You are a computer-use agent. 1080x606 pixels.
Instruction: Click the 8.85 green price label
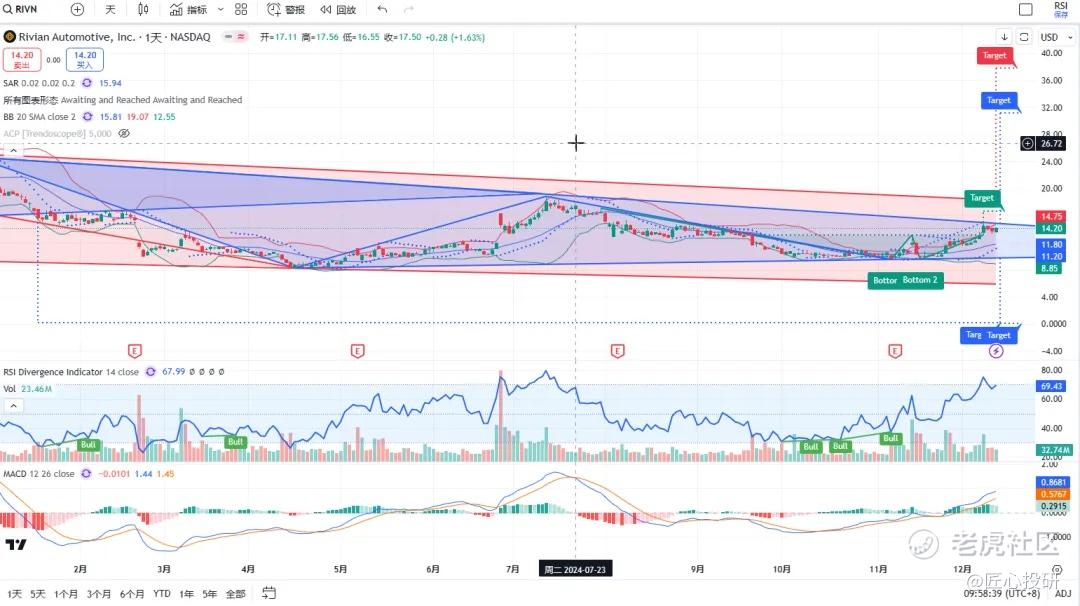(1050, 269)
